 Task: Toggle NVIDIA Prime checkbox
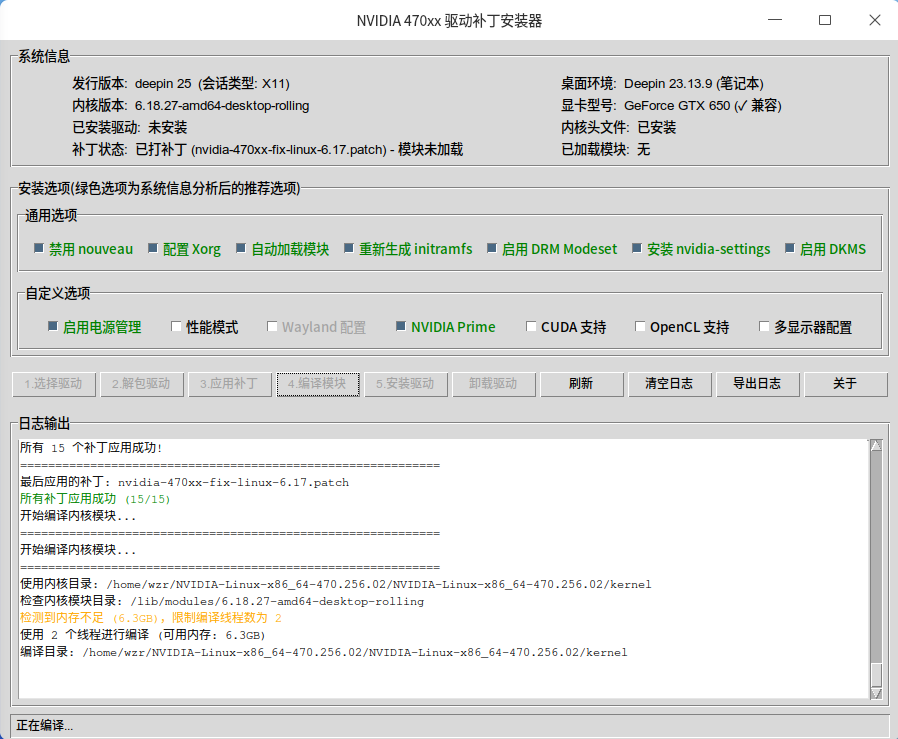click(x=401, y=327)
